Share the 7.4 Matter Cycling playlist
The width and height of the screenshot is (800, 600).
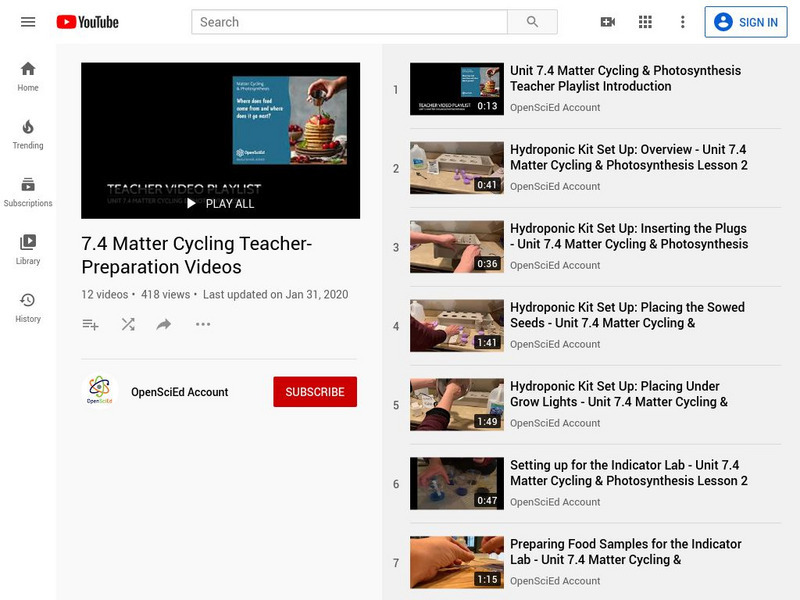[163, 324]
